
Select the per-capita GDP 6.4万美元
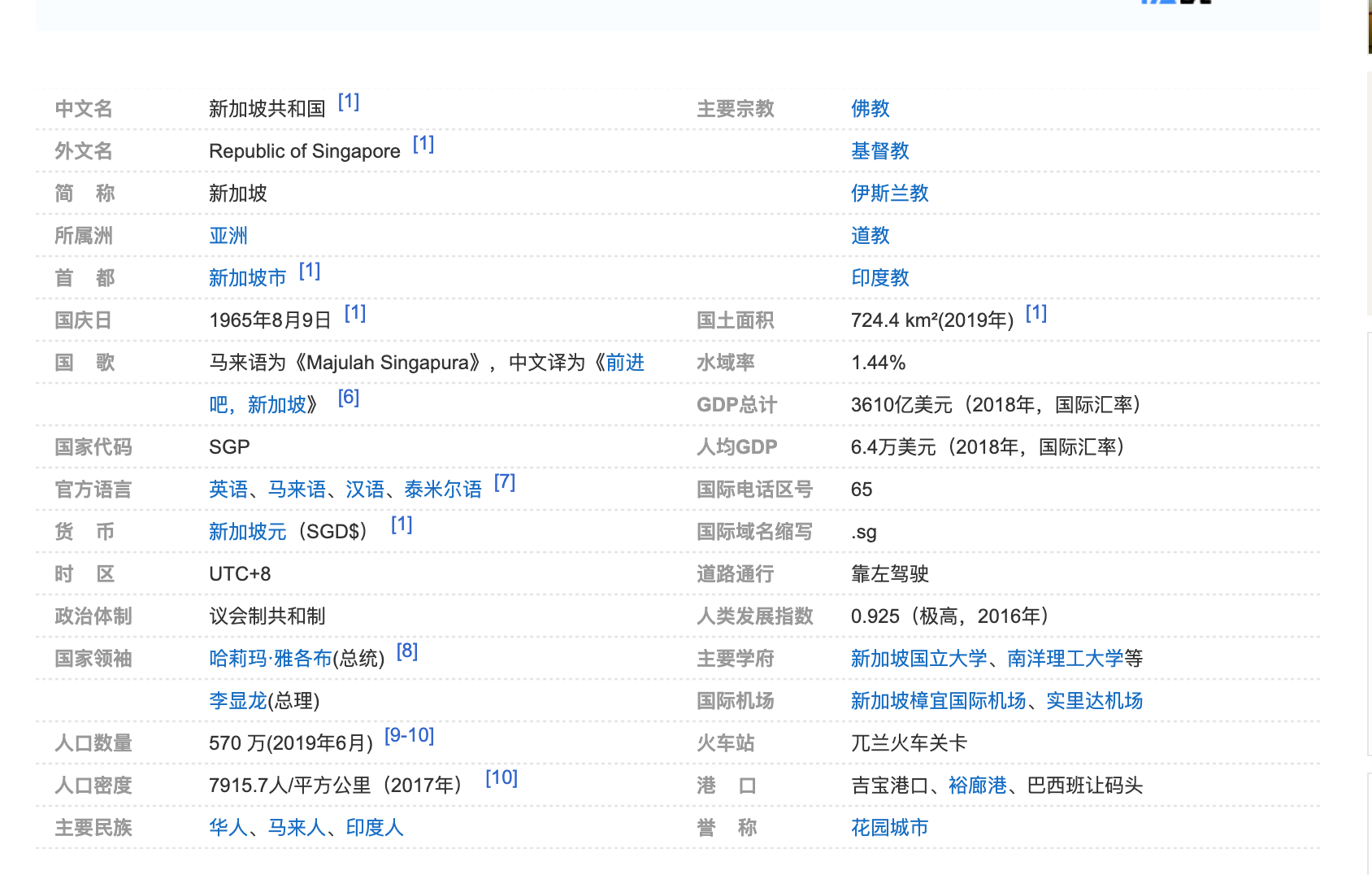(893, 447)
